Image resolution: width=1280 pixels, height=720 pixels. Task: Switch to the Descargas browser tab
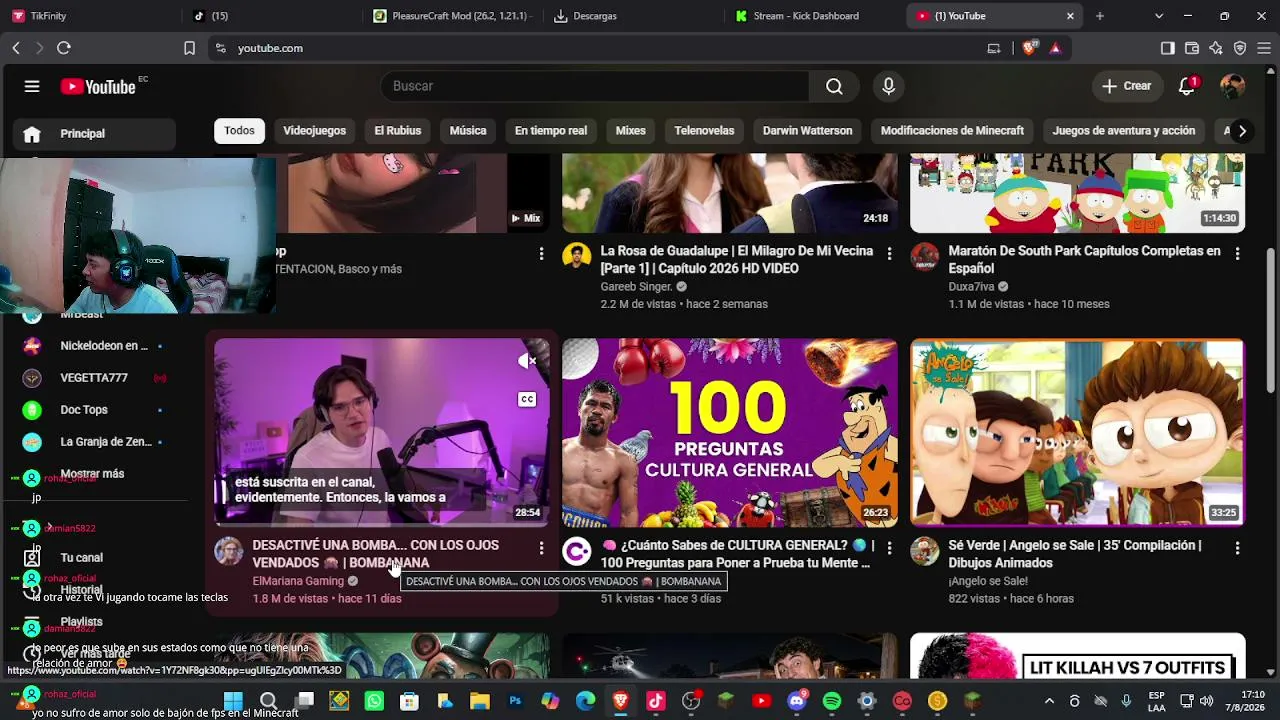[x=630, y=16]
